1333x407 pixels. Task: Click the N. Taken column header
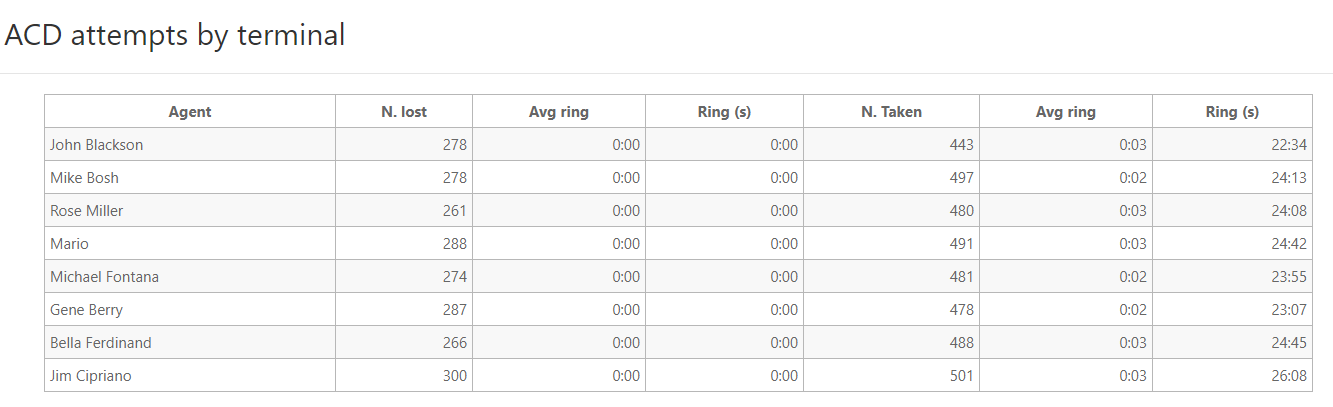891,112
